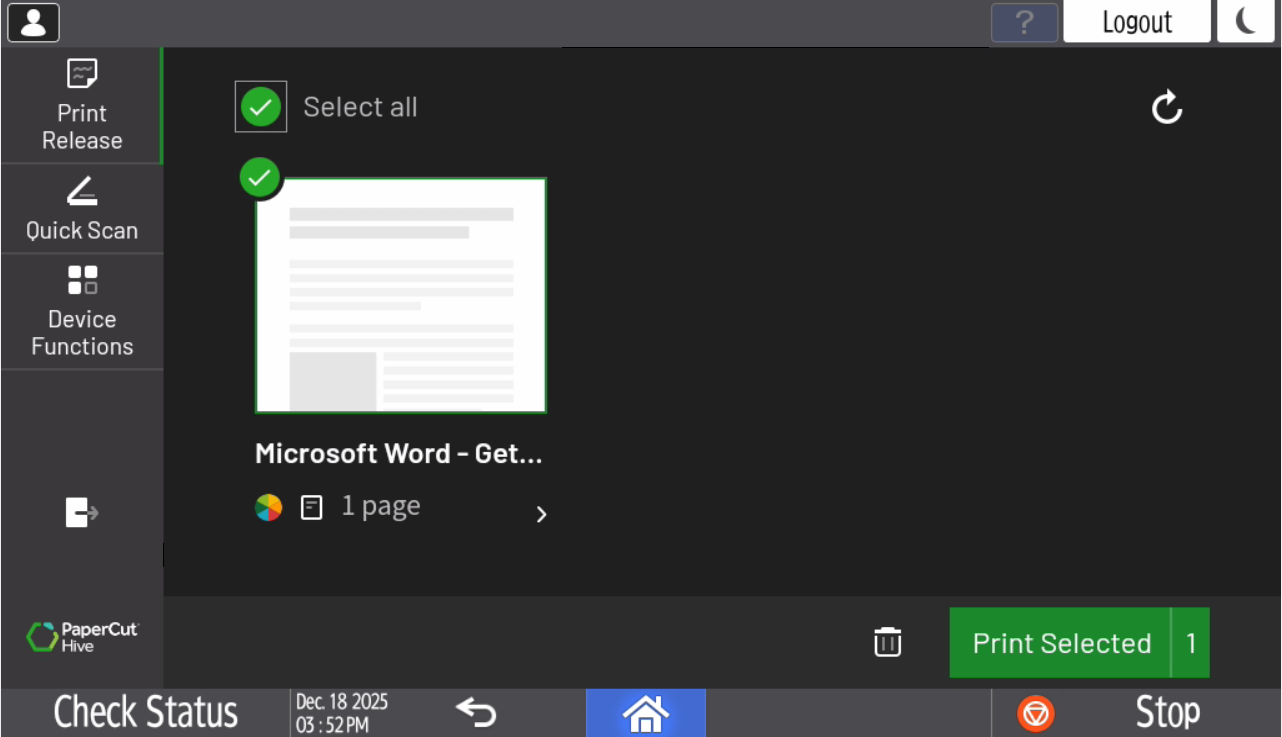Screen dimensions: 1282x737
Task: Click the color print indicator wheel
Action: 268,508
